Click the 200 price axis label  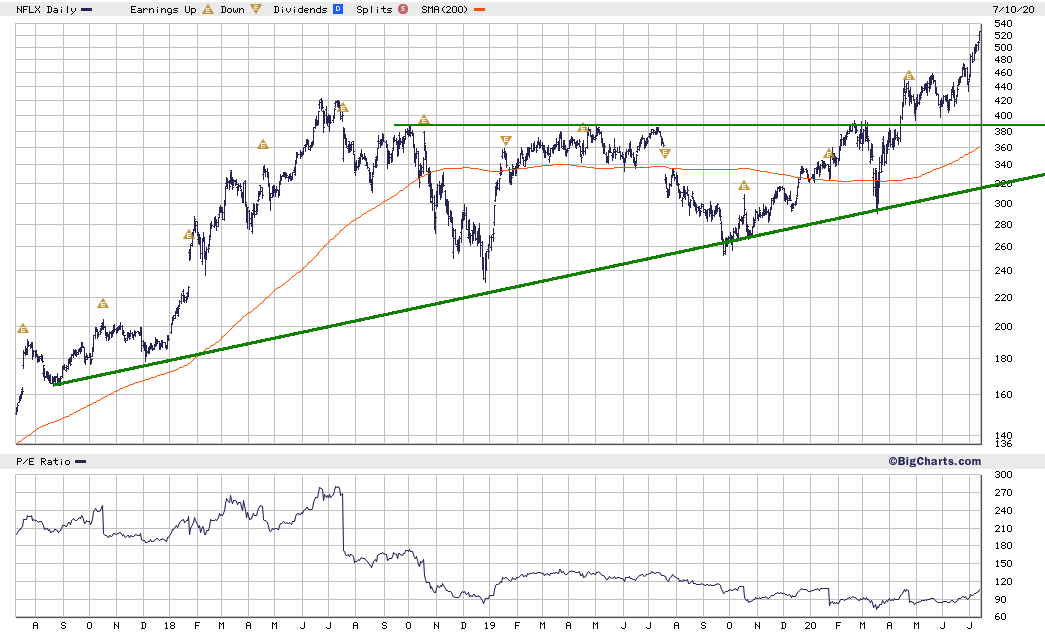(x=1002, y=326)
